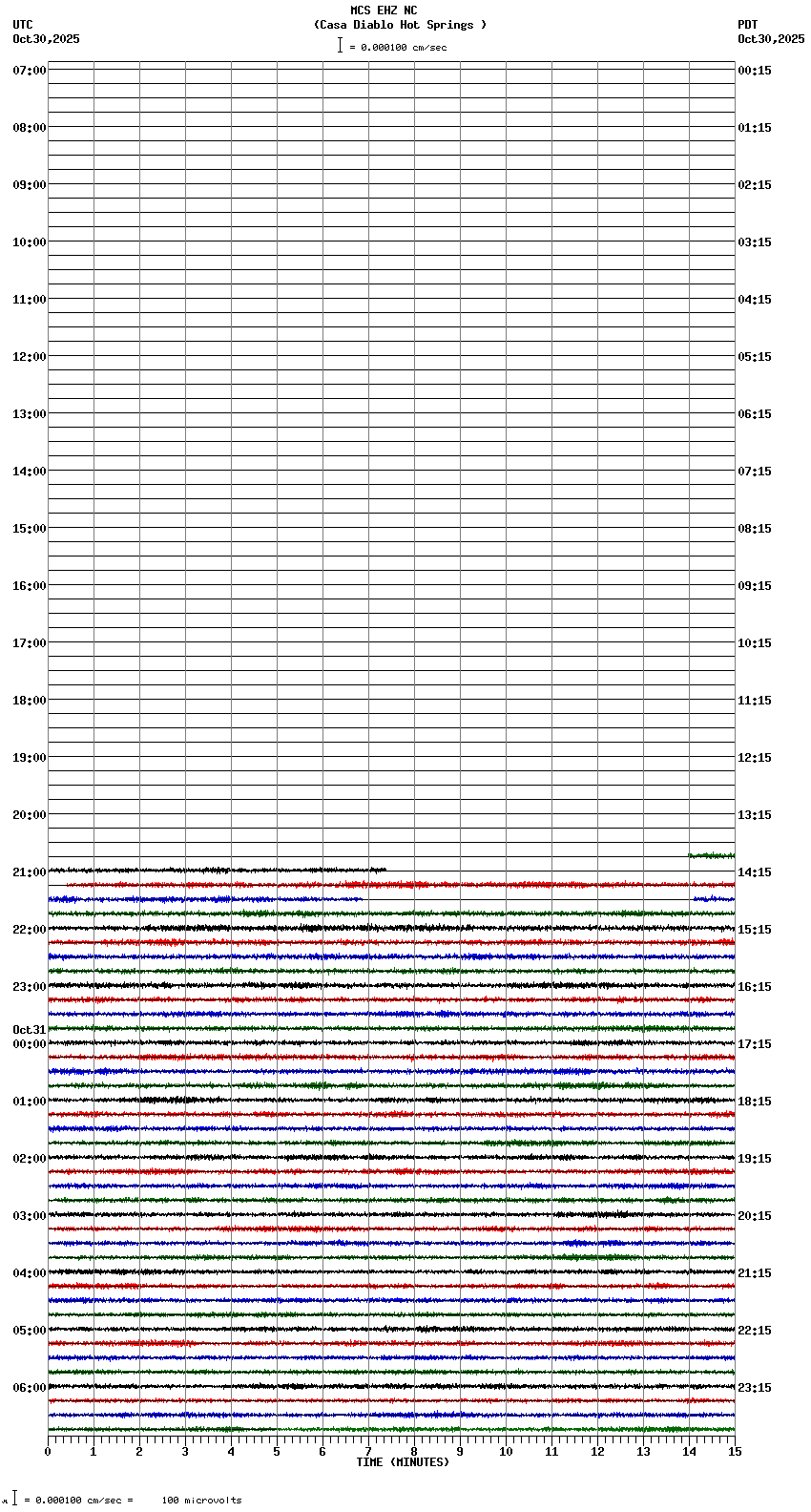Click the 00:00 UTC time label

click(x=30, y=1044)
